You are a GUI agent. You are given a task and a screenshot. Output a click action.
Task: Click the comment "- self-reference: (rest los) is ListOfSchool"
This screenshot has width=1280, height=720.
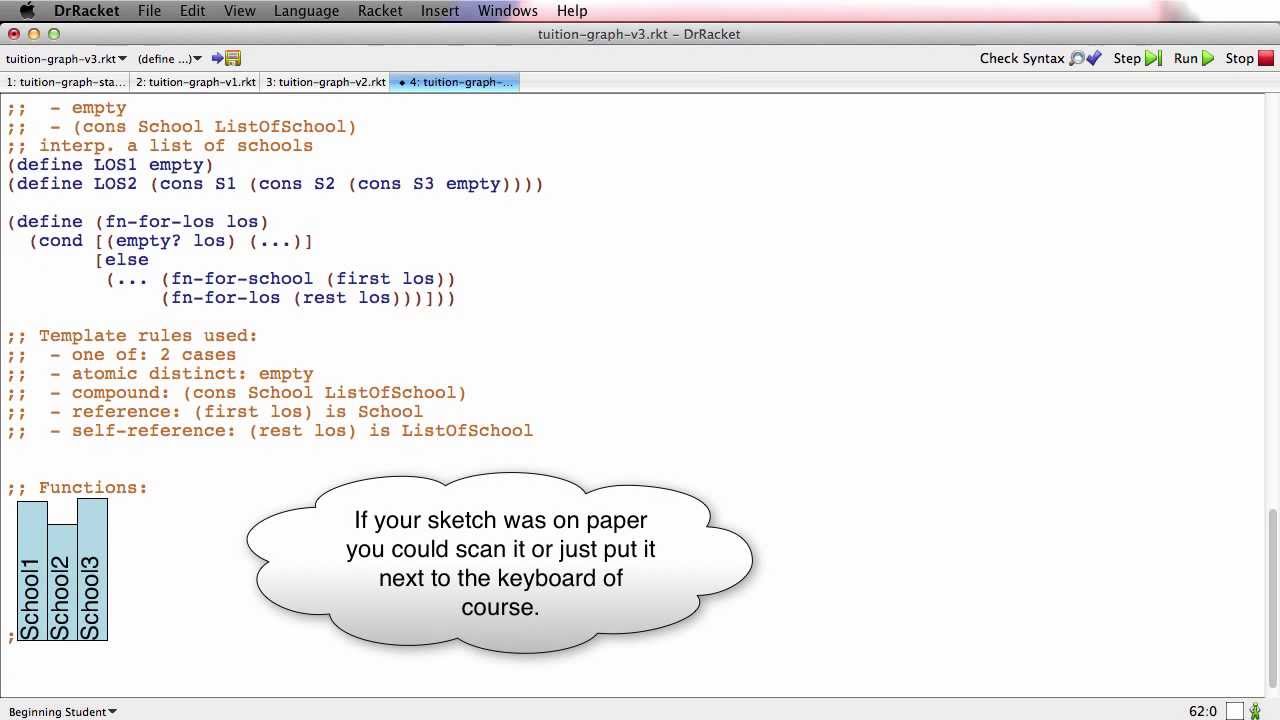(x=291, y=431)
